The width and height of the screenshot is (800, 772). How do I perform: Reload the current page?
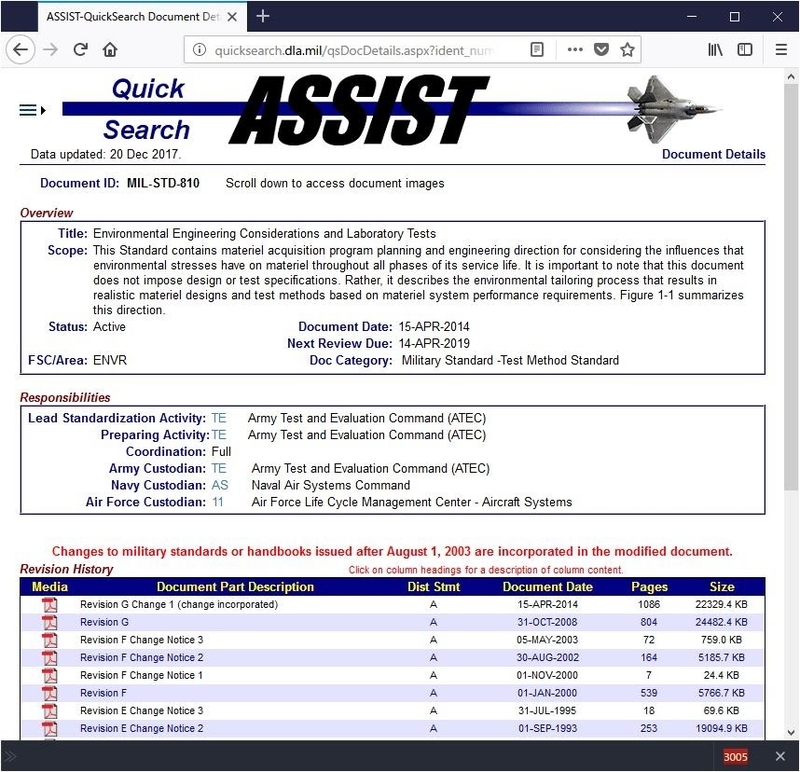pyautogui.click(x=80, y=49)
